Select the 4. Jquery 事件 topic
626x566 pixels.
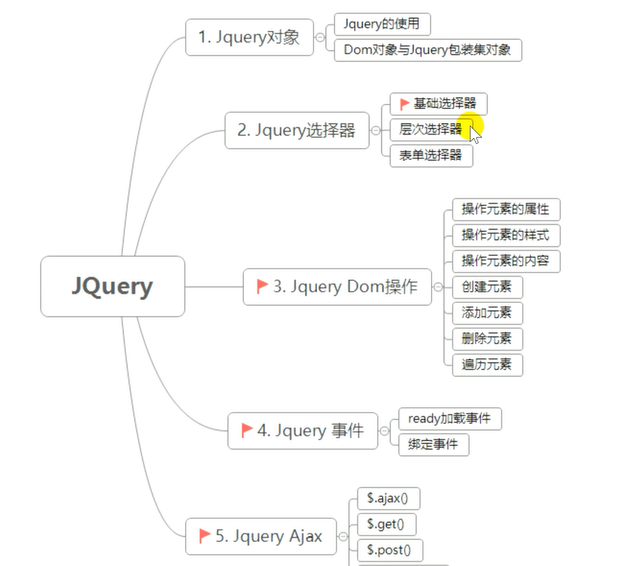point(303,431)
